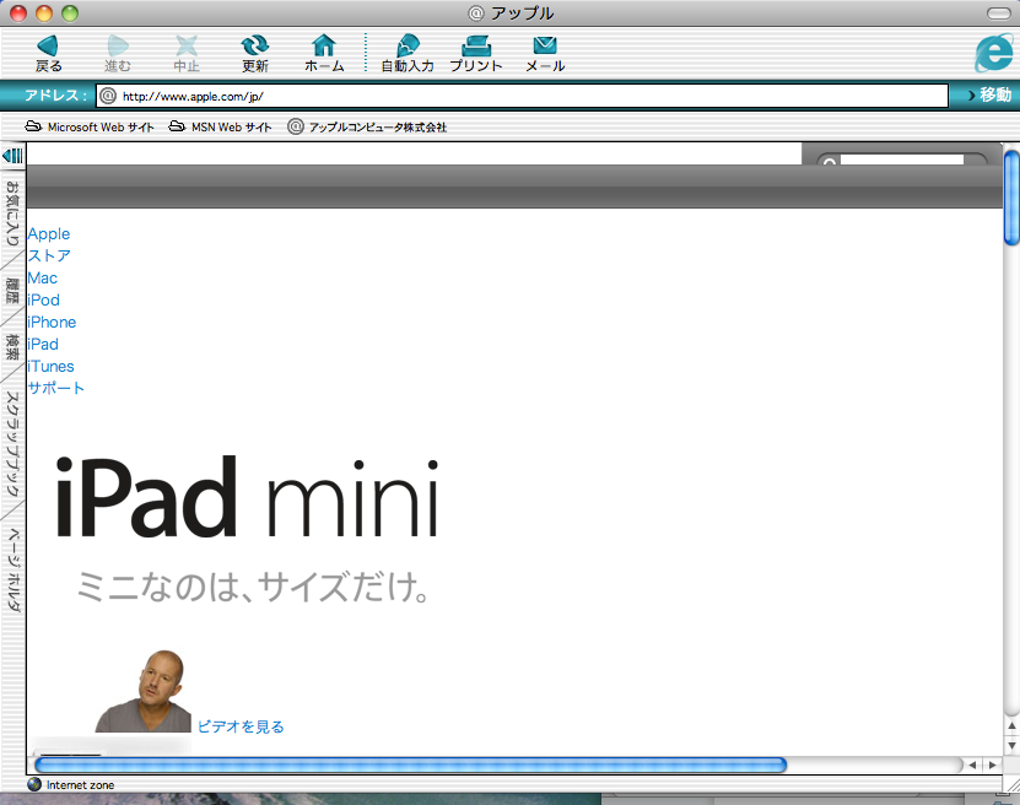Open Mail (メール) toolbar icon

545,53
